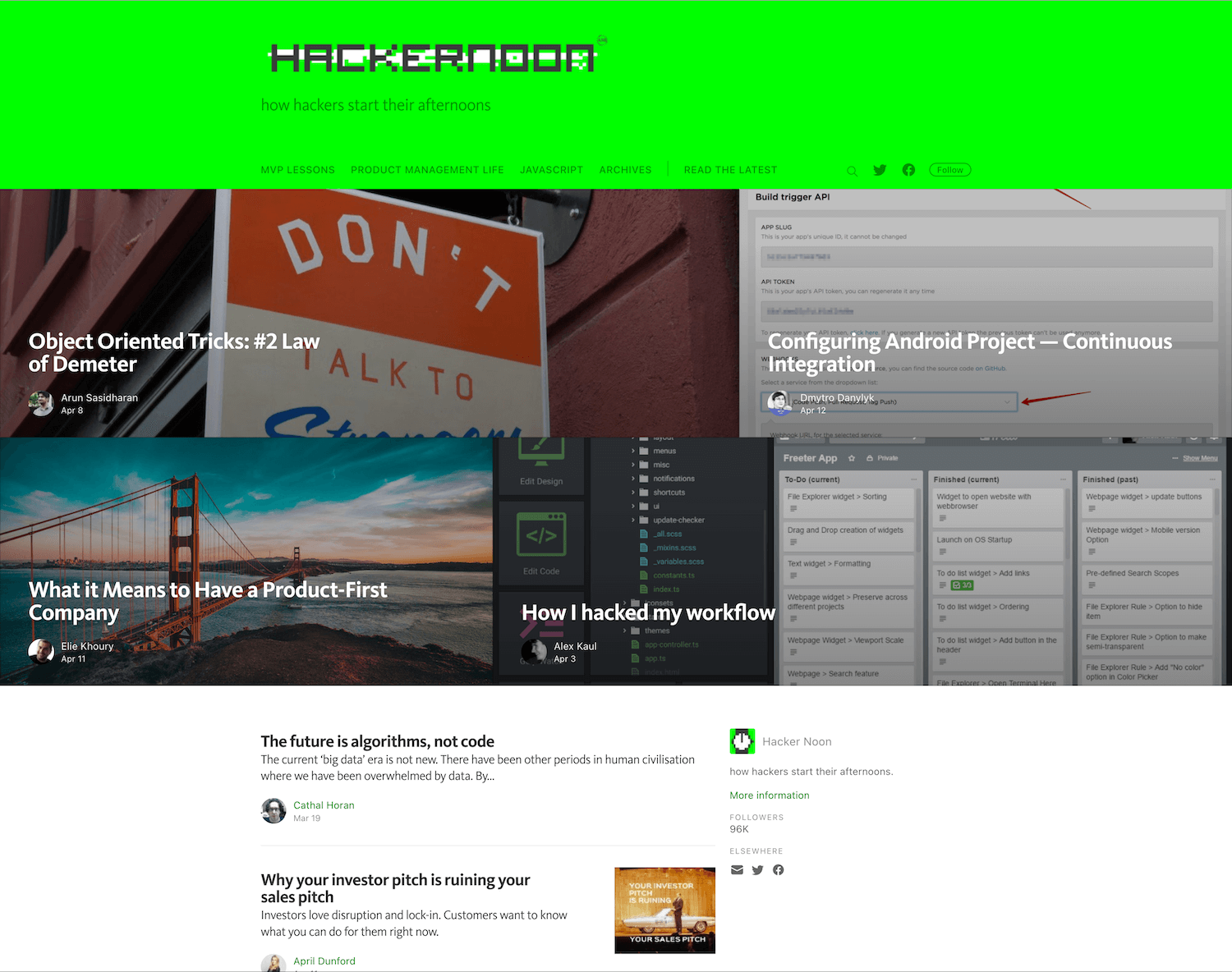Click author name Alex Kaul
The image size is (1232, 972).
pyautogui.click(x=575, y=647)
